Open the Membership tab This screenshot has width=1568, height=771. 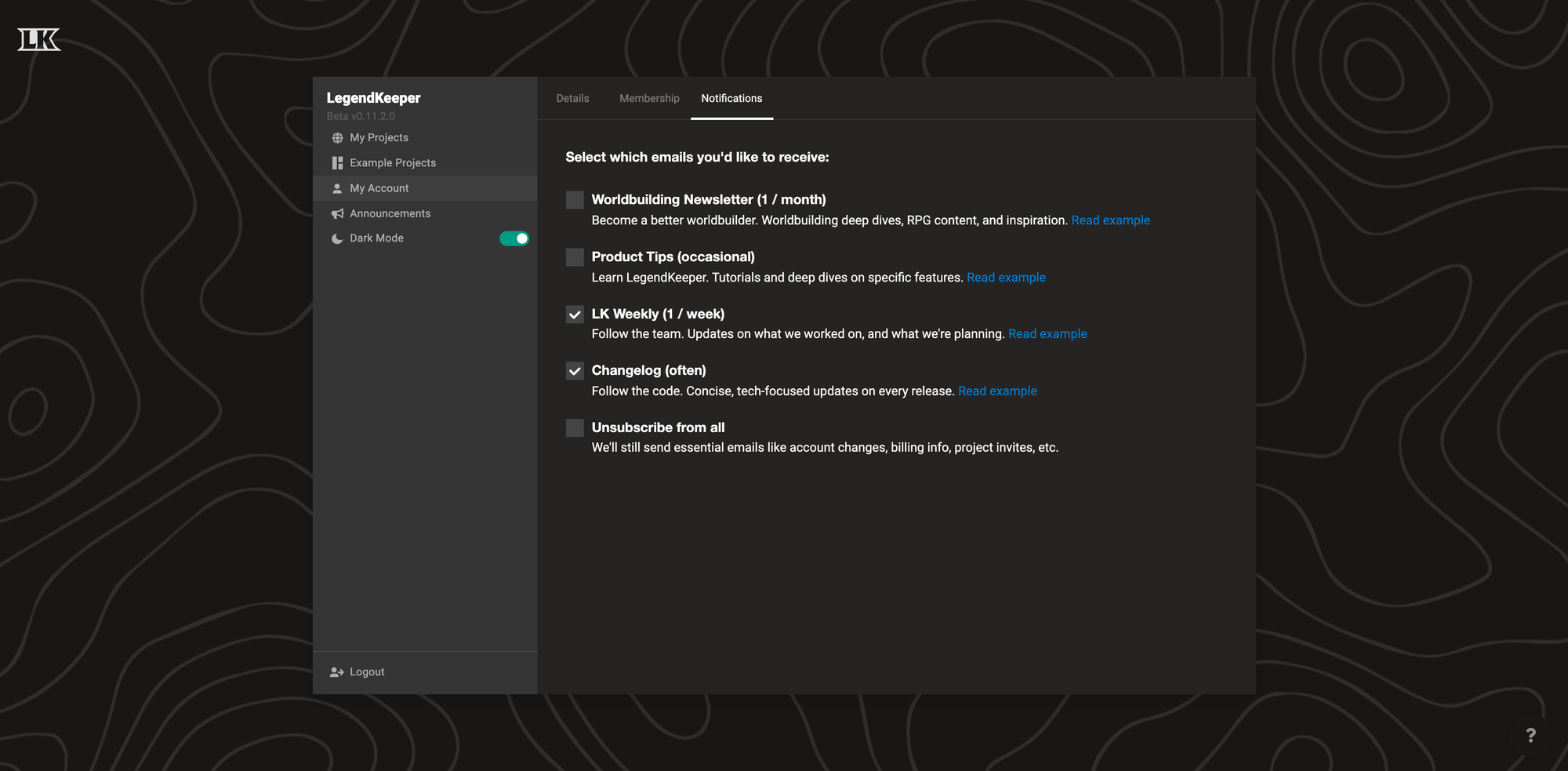pyautogui.click(x=649, y=98)
